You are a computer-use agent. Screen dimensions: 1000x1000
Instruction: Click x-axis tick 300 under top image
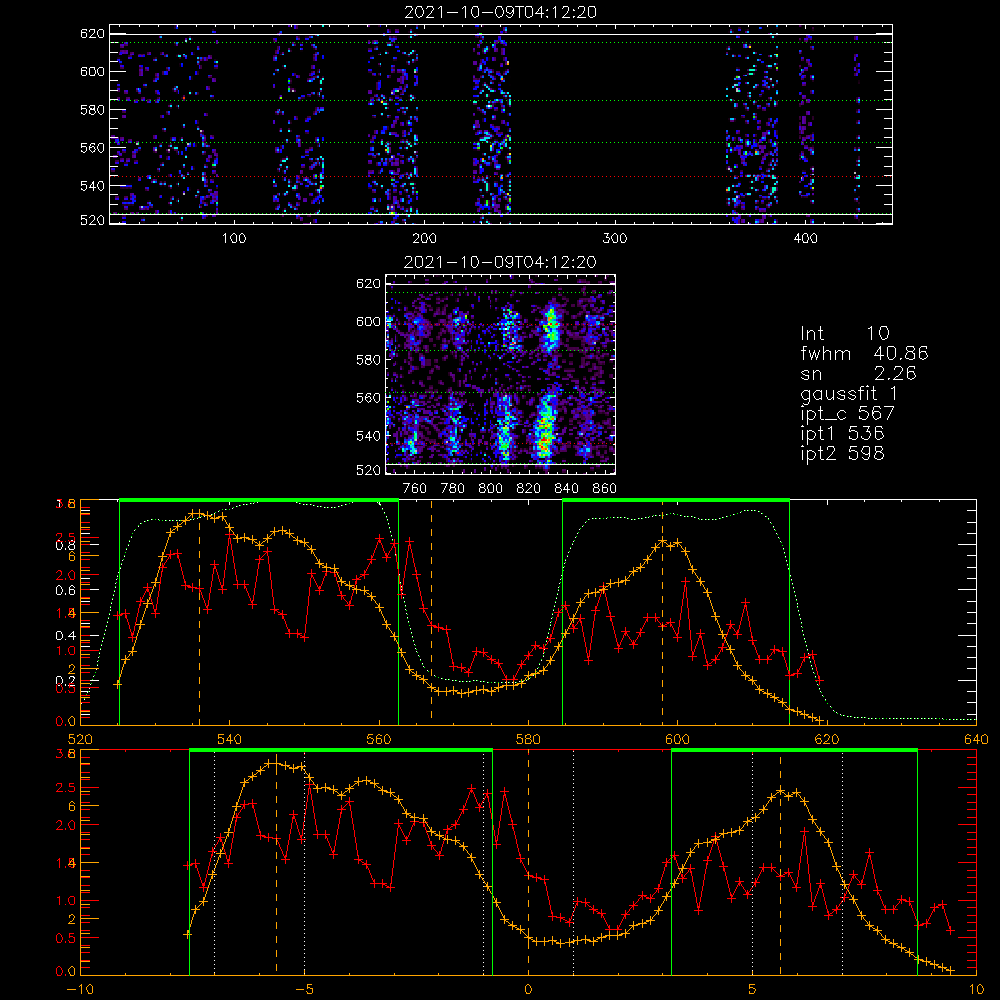615,239
